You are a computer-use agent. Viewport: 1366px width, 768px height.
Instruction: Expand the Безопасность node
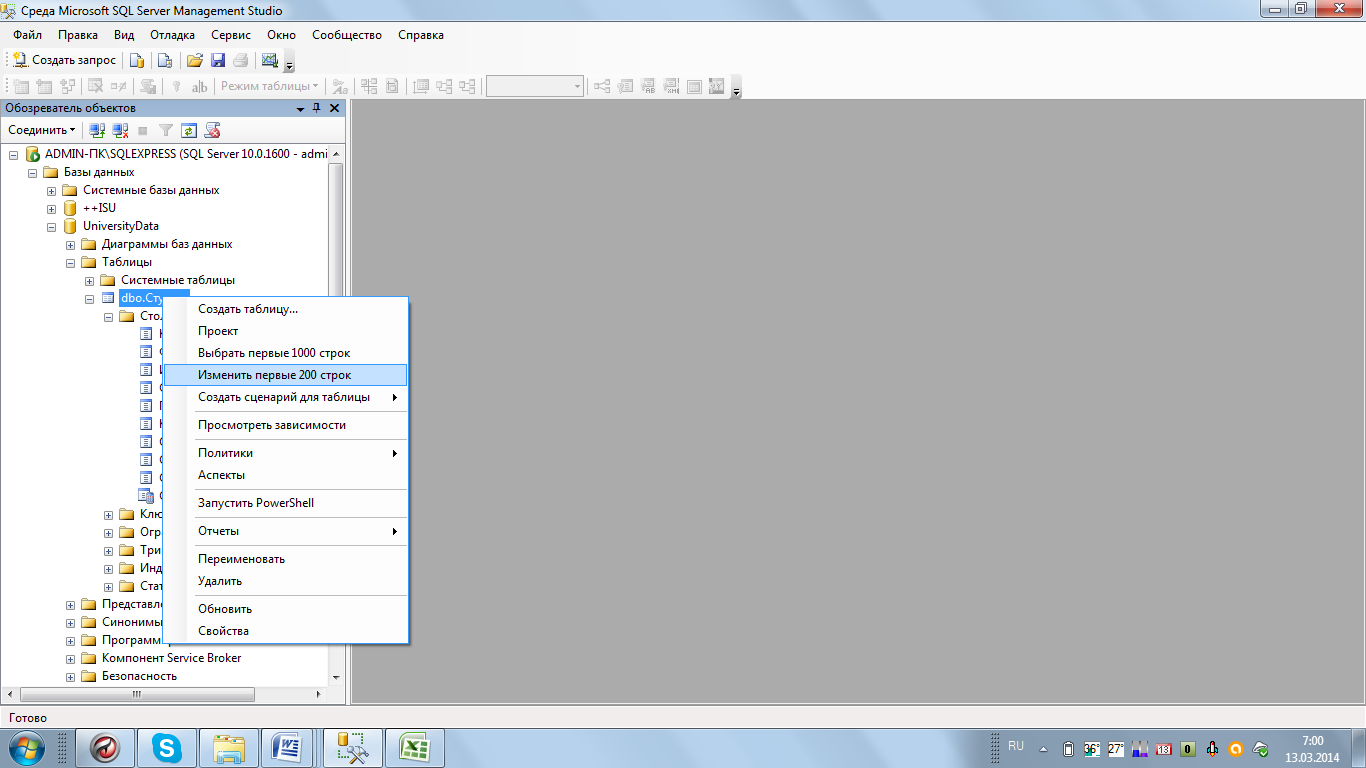(71, 676)
